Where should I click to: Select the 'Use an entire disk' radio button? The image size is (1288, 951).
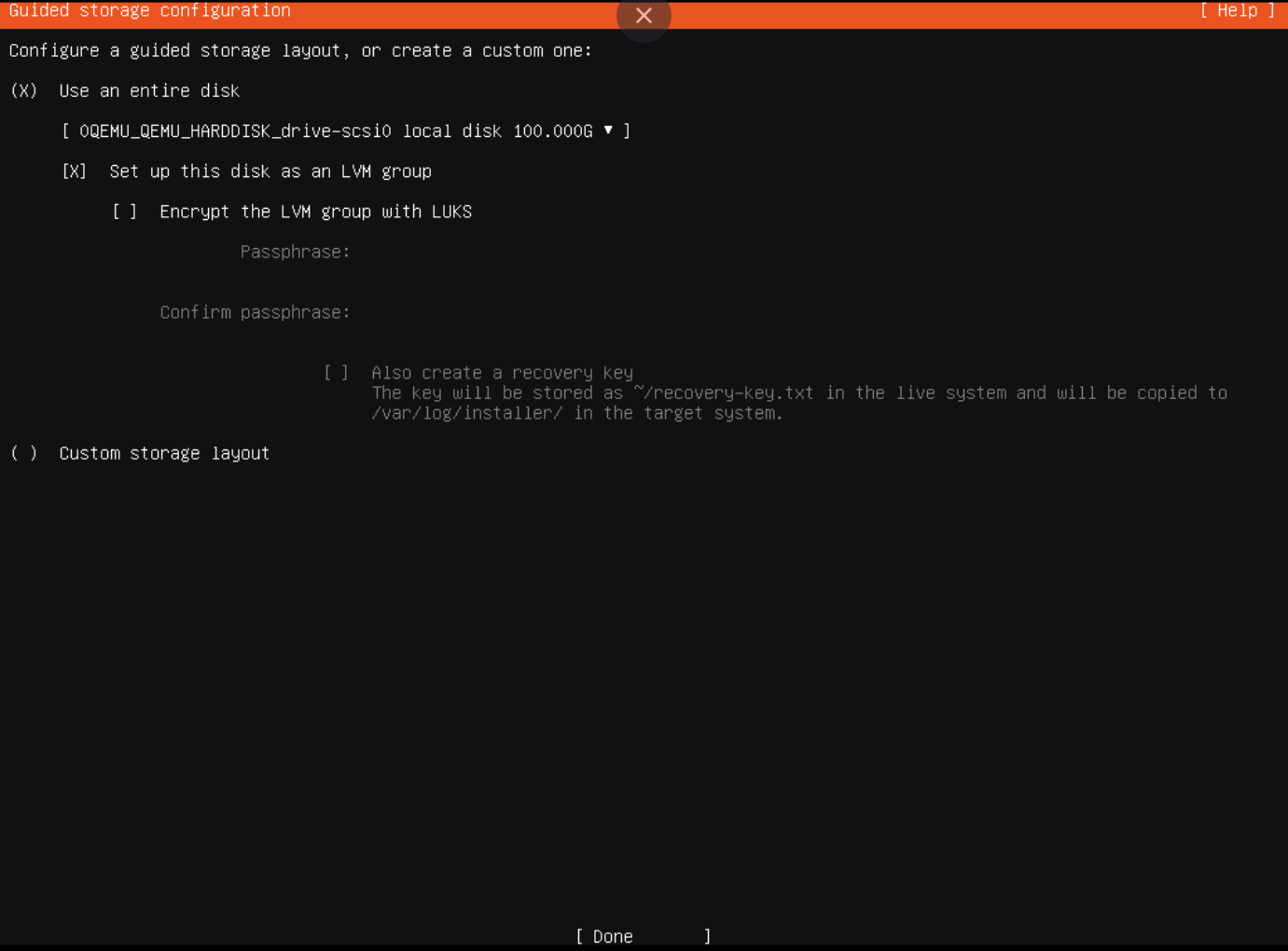pyautogui.click(x=24, y=90)
